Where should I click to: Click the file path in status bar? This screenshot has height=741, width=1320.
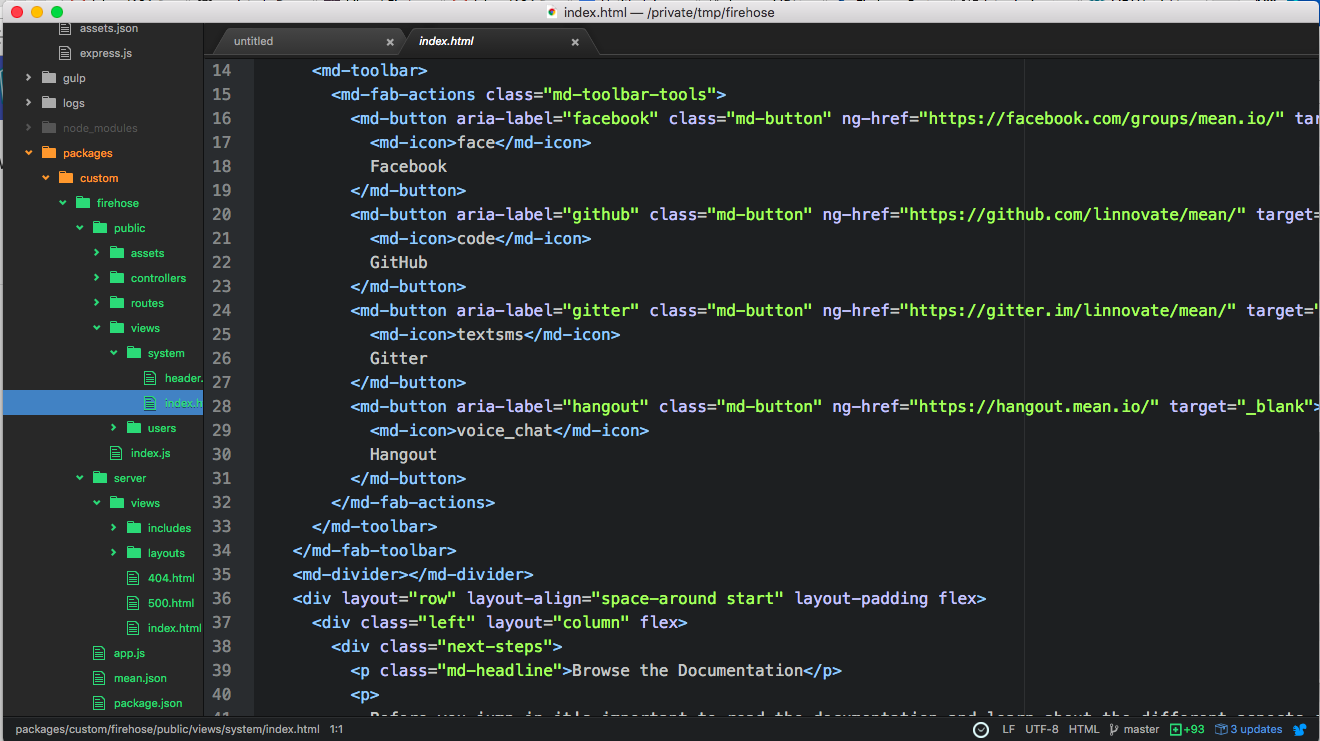click(167, 730)
